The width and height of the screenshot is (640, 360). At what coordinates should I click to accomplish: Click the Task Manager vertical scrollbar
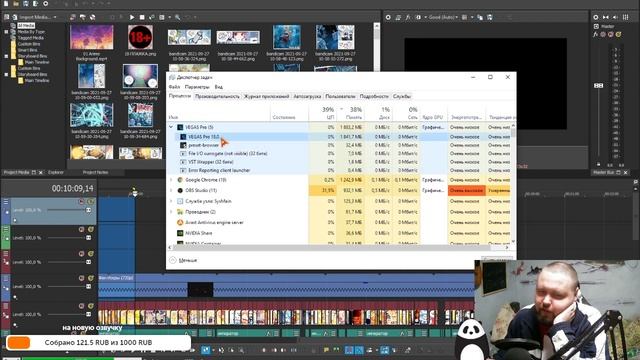point(513,184)
